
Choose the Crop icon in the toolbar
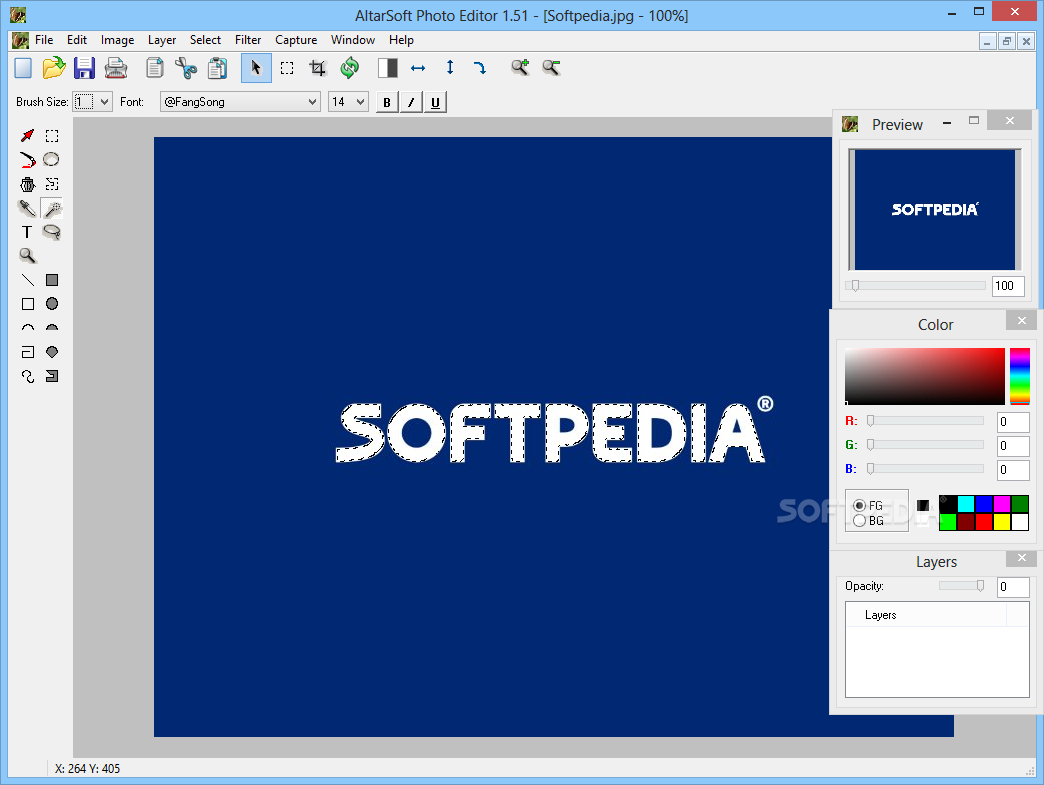tap(318, 68)
